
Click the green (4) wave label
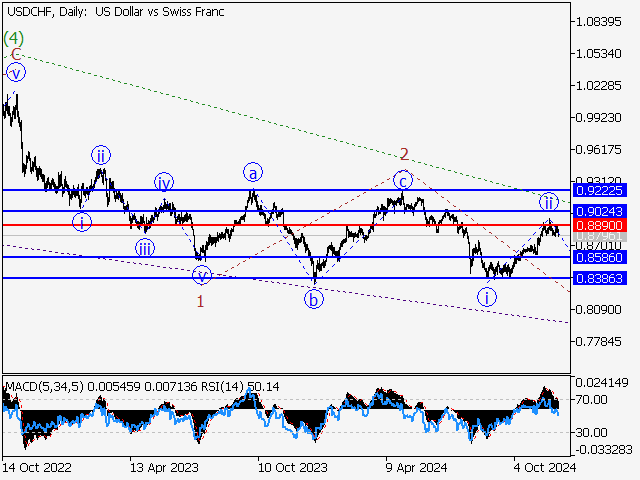(13, 38)
